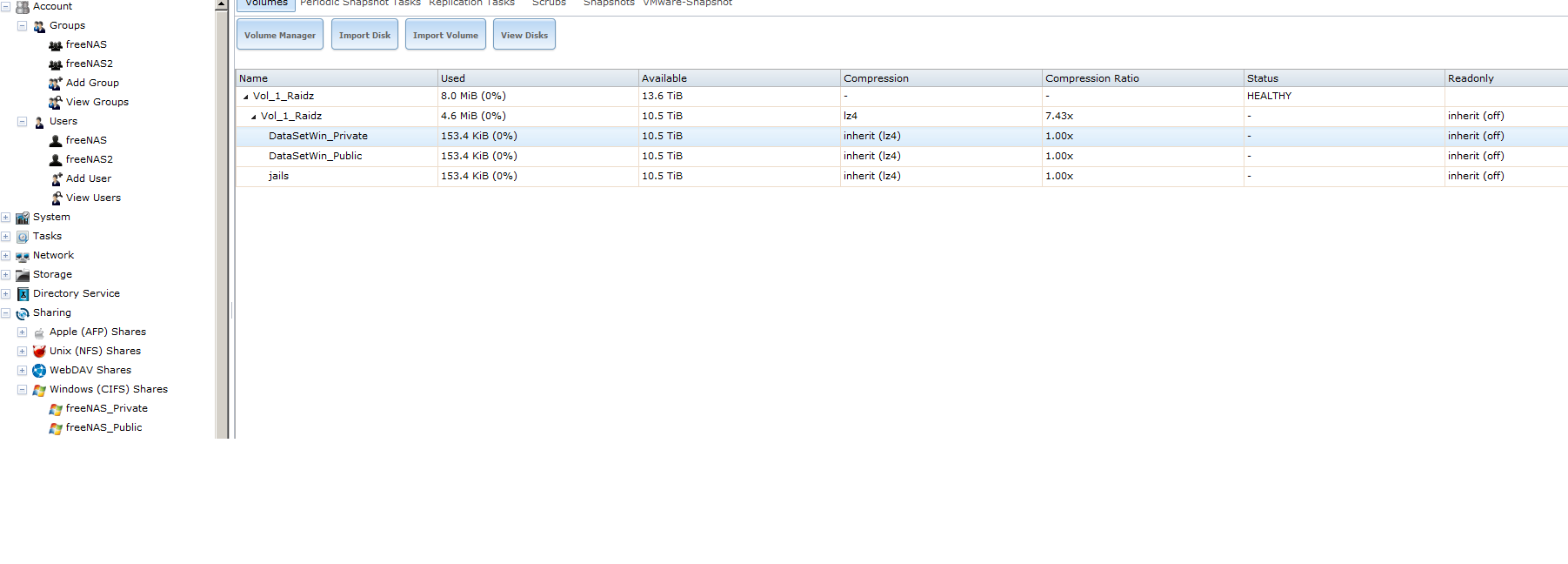Collapse the Account tree node
This screenshot has width=1568, height=564.
tap(5, 6)
